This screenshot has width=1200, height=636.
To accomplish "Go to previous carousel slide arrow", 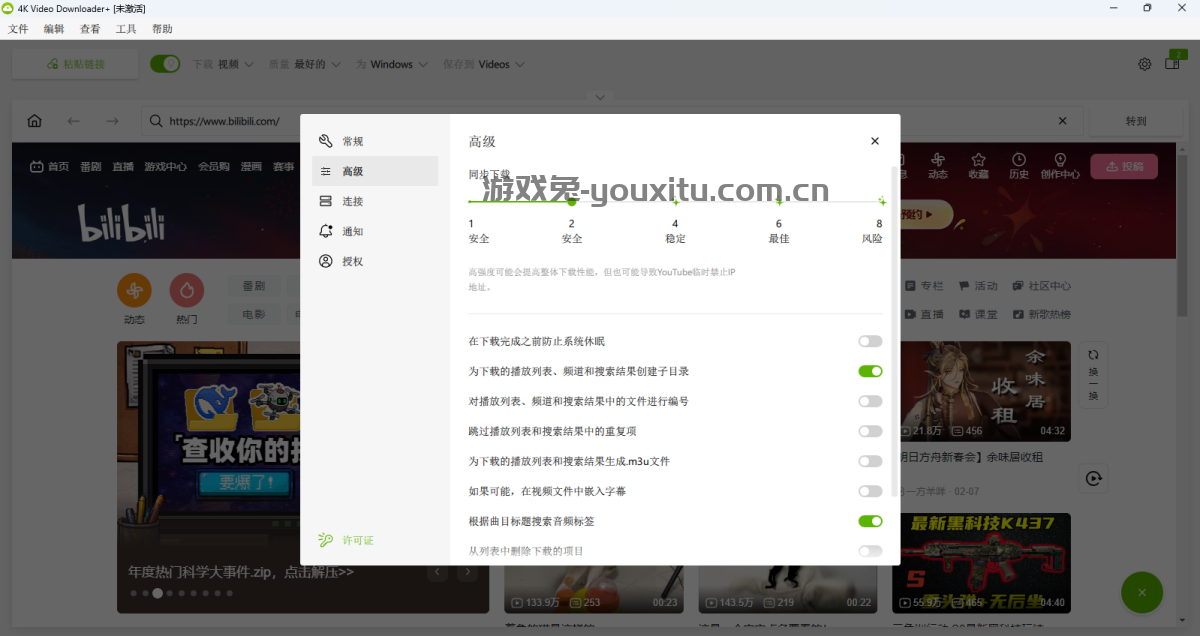I will coord(437,573).
